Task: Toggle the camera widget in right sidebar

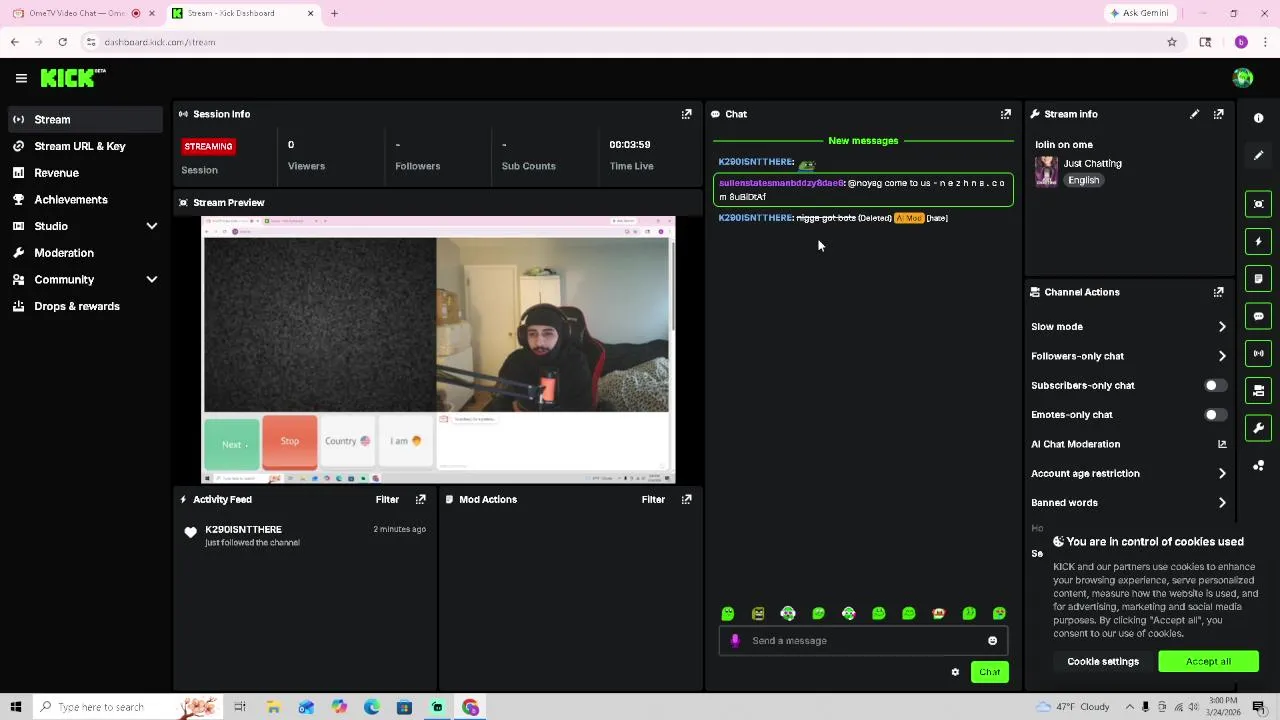Action: click(1258, 390)
